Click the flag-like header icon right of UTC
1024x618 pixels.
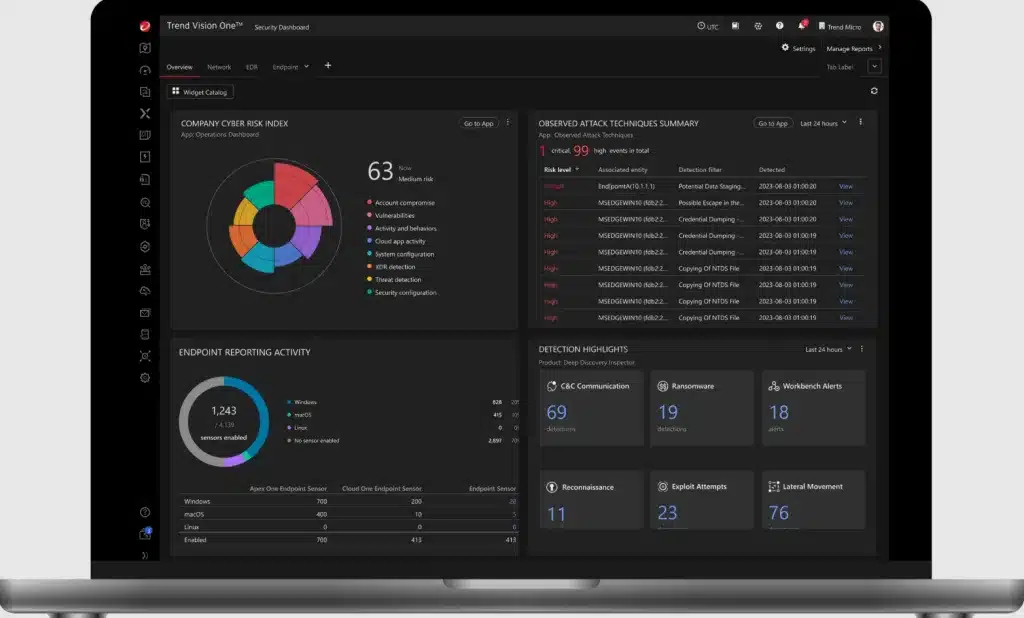735,26
